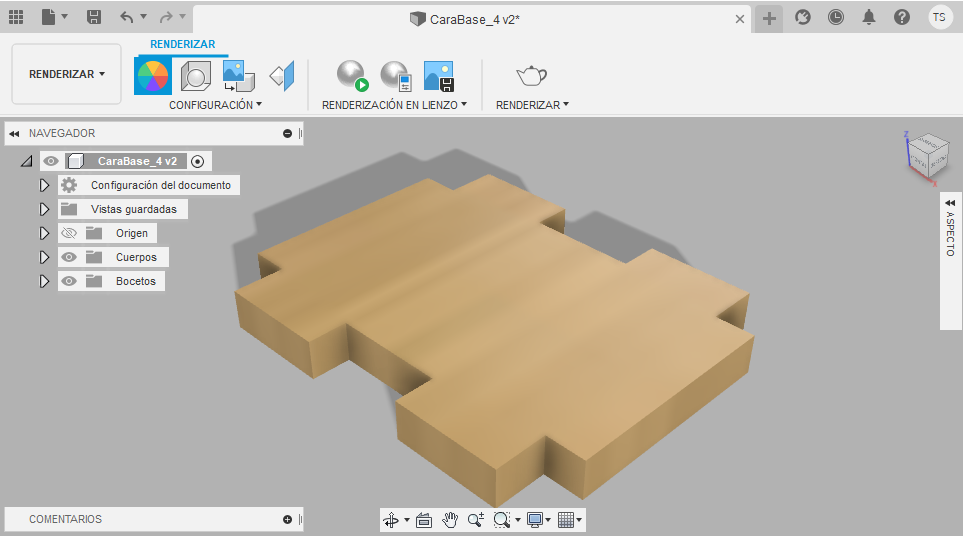Add a new design tab with plus
The width and height of the screenshot is (963, 536).
pos(769,18)
